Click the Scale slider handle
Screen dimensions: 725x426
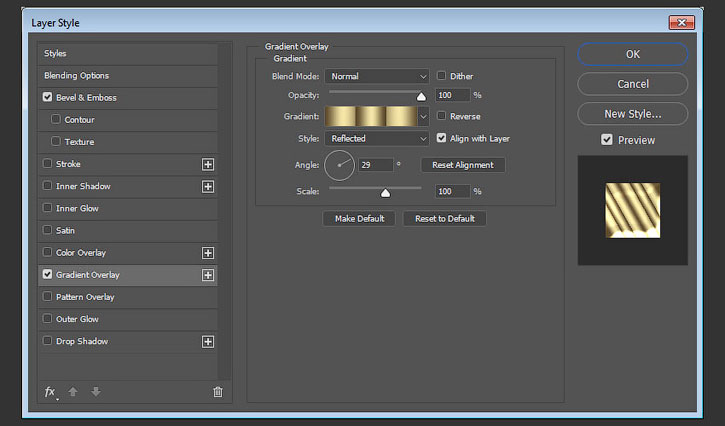click(385, 192)
